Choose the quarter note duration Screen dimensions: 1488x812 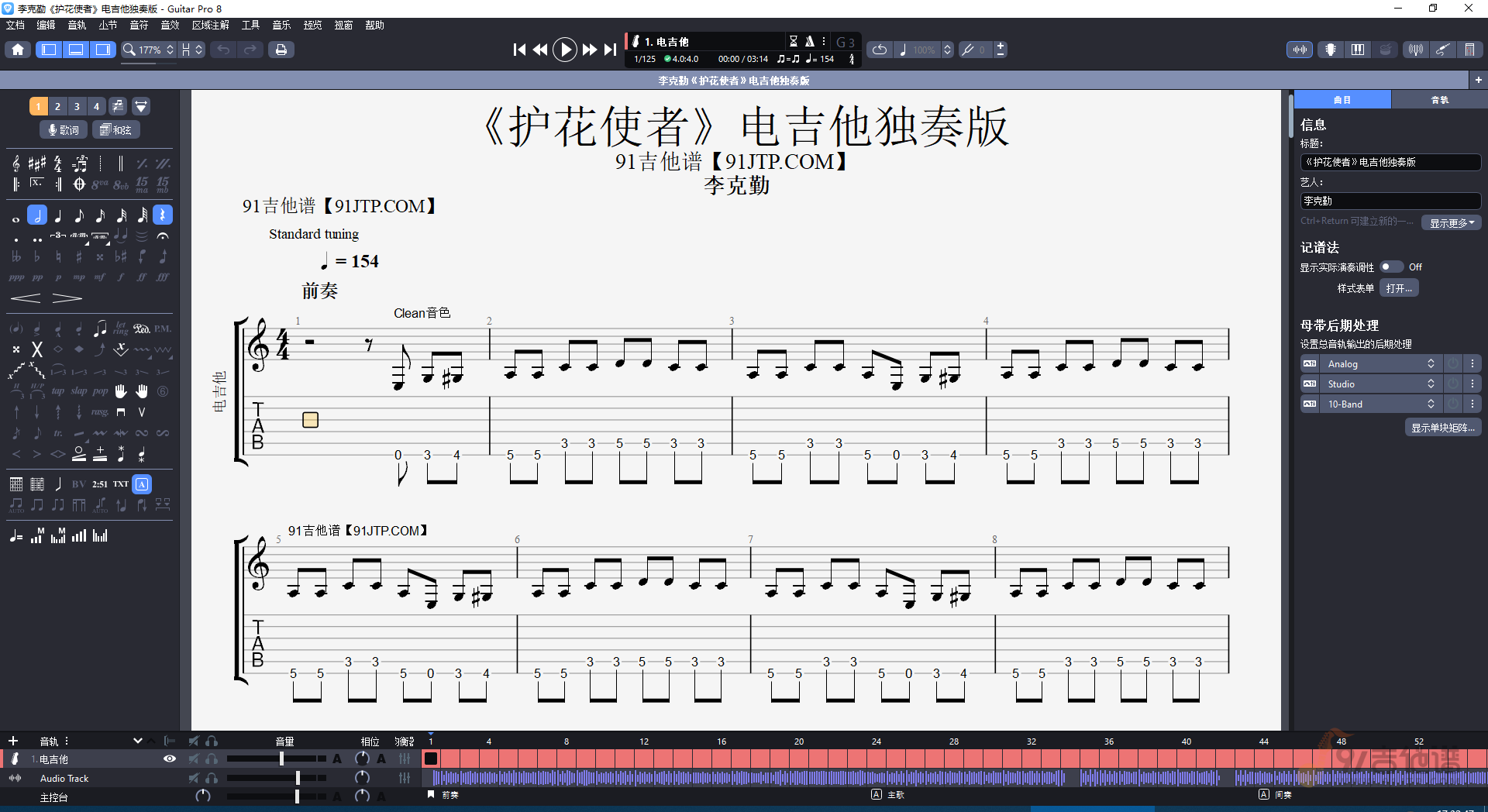click(x=58, y=215)
